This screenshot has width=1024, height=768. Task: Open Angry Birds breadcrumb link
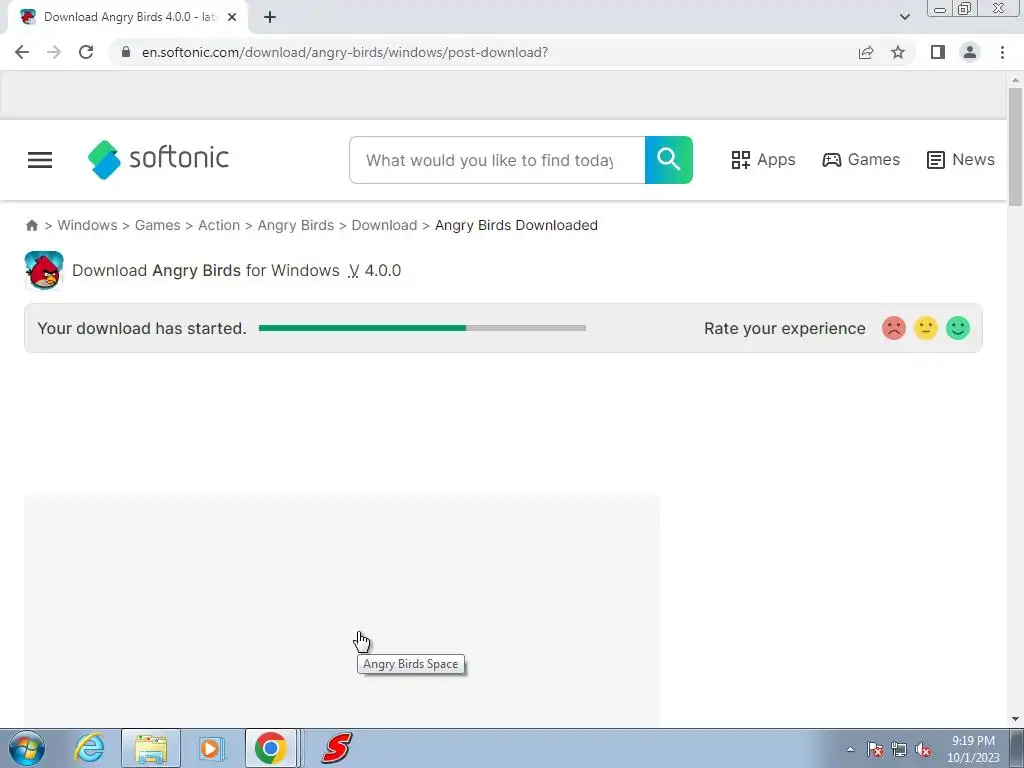[296, 225]
